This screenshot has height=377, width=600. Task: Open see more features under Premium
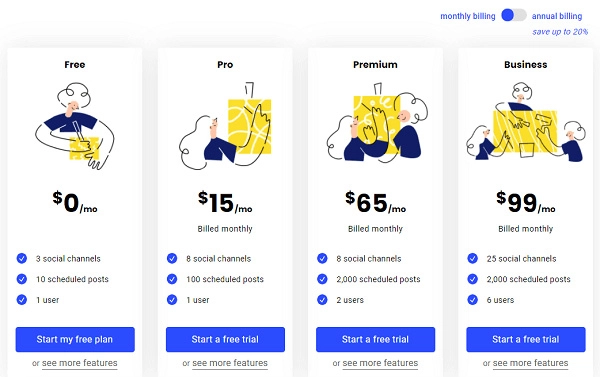click(x=380, y=363)
